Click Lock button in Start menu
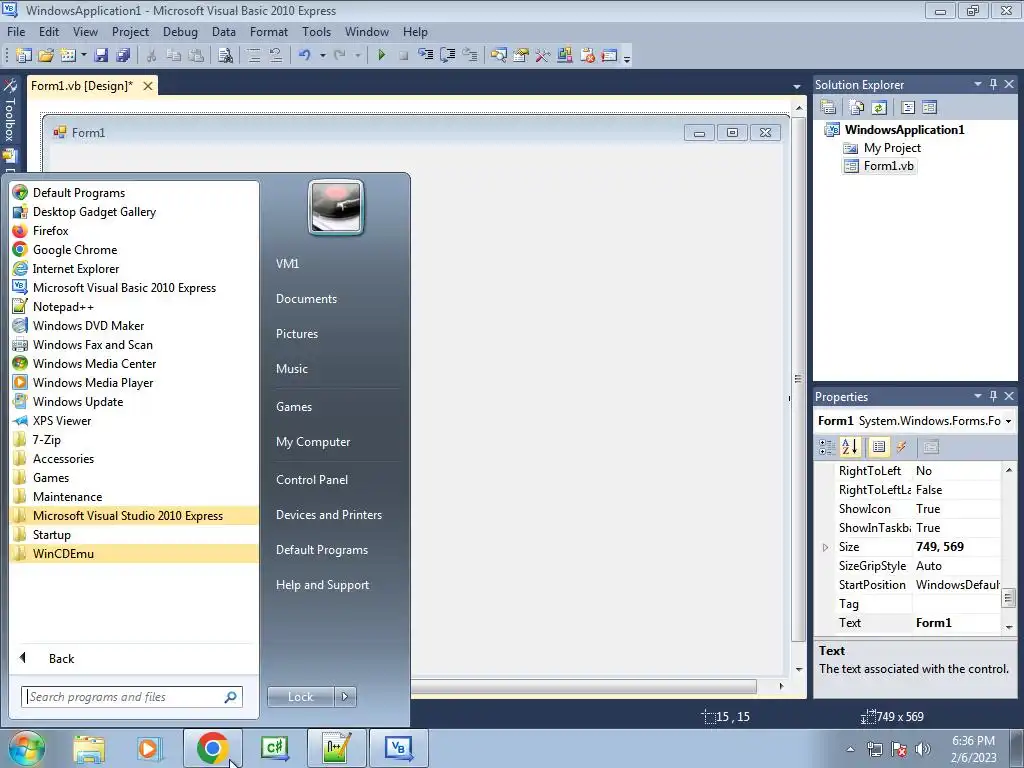This screenshot has height=768, width=1024. [300, 697]
